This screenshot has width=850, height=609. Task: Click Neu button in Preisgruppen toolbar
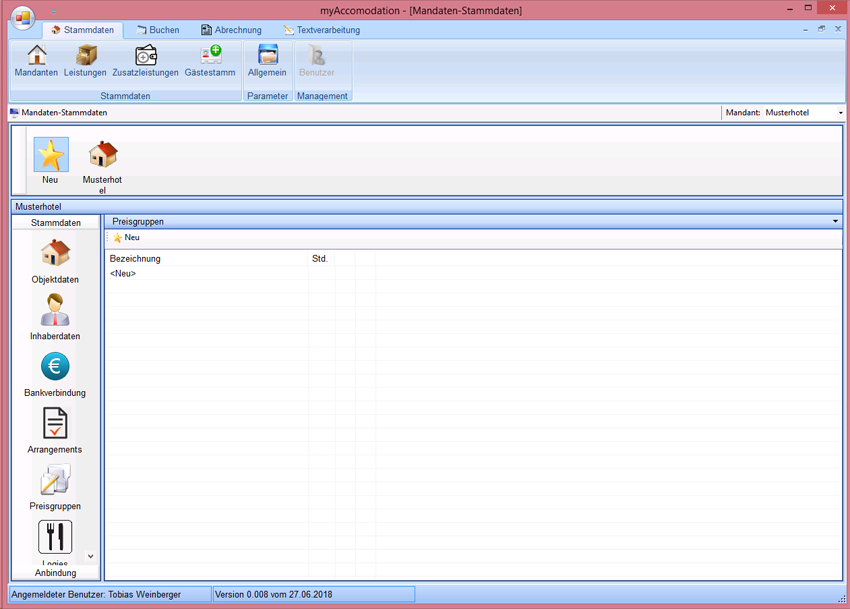126,238
